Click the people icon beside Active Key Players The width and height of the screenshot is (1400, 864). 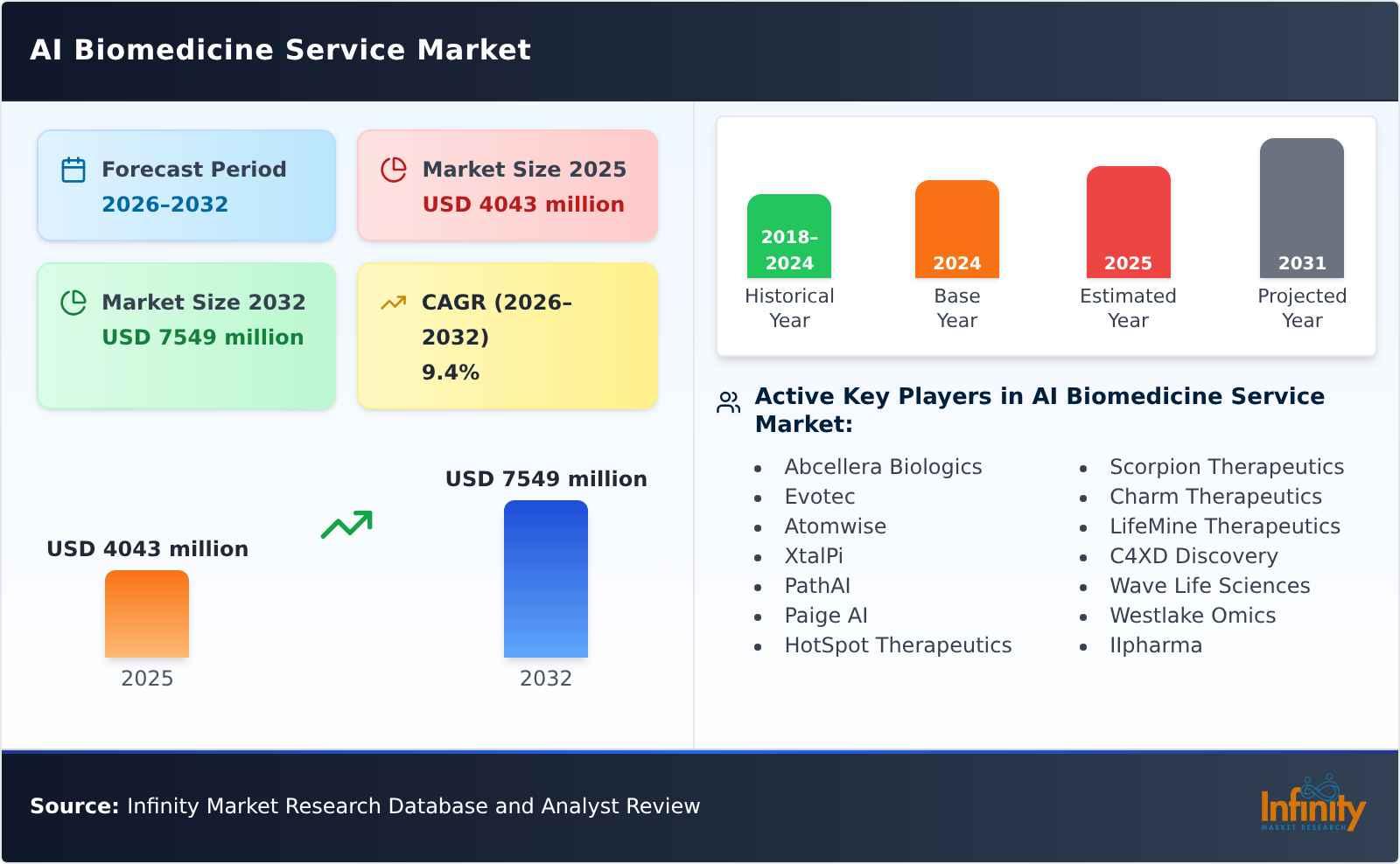tap(729, 402)
